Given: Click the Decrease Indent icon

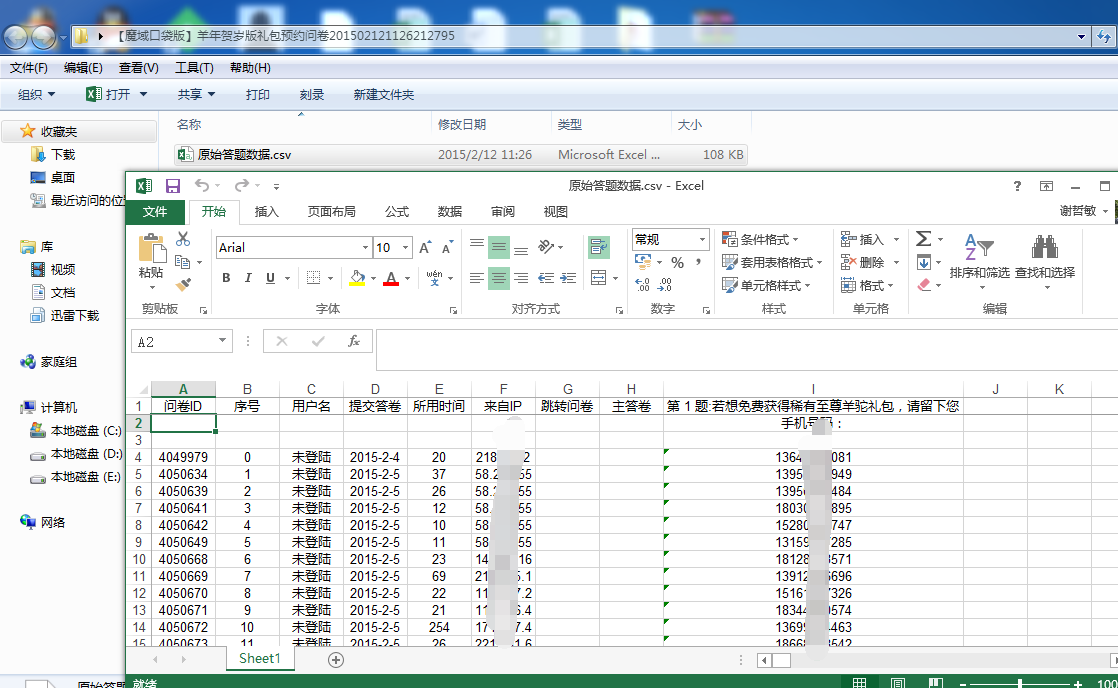Looking at the screenshot, I should [x=546, y=277].
